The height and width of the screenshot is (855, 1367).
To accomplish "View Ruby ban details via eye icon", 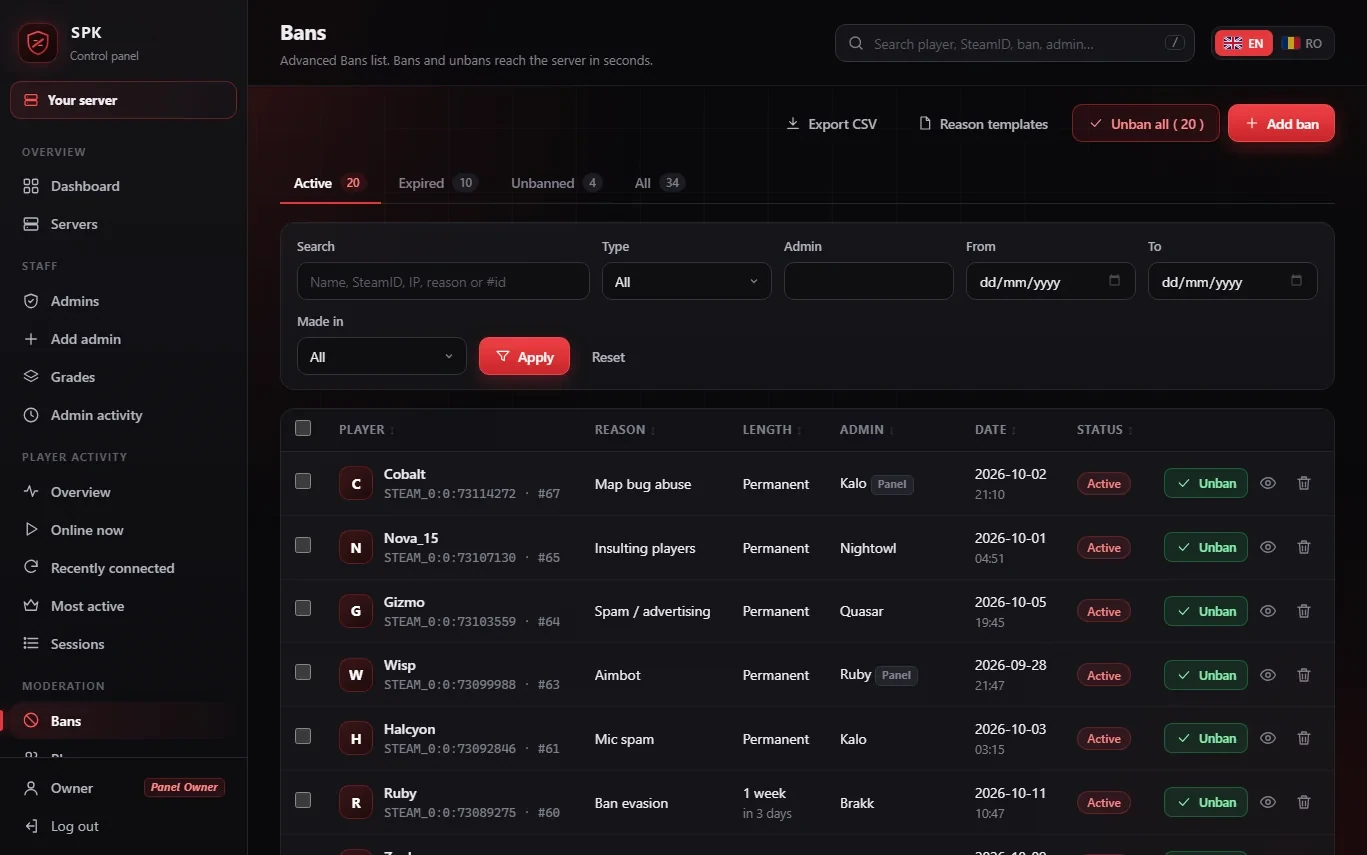I will [1268, 802].
